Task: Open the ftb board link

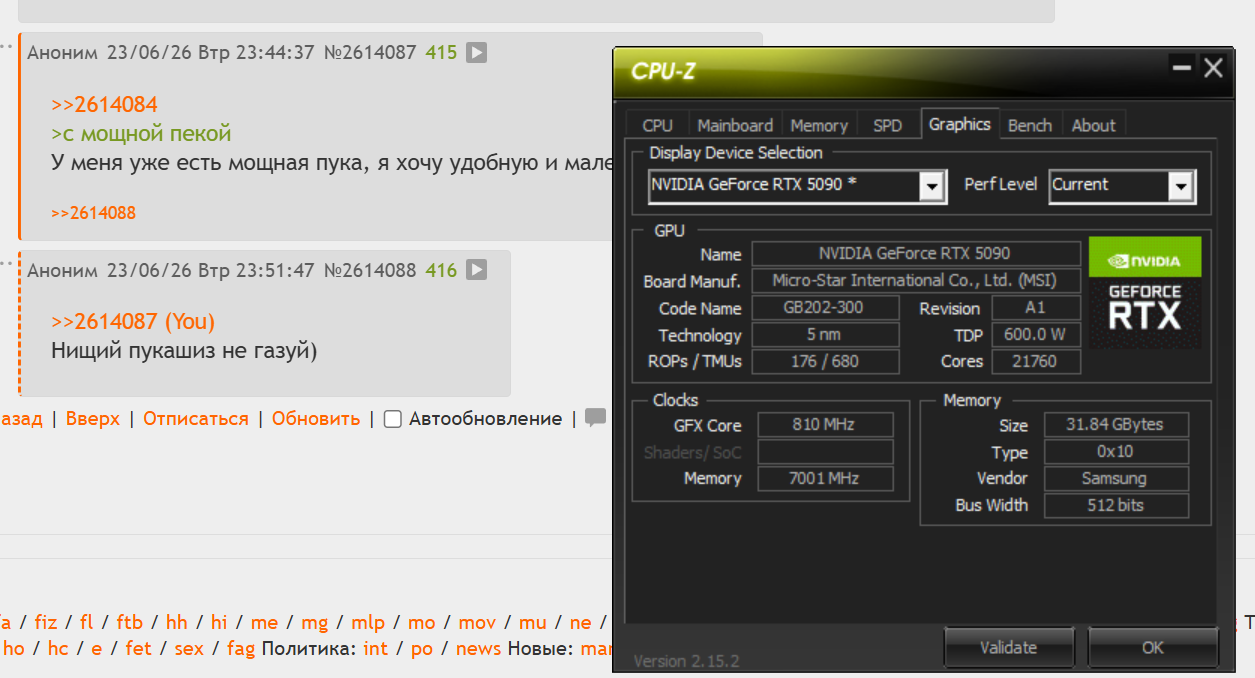Action: tap(129, 623)
